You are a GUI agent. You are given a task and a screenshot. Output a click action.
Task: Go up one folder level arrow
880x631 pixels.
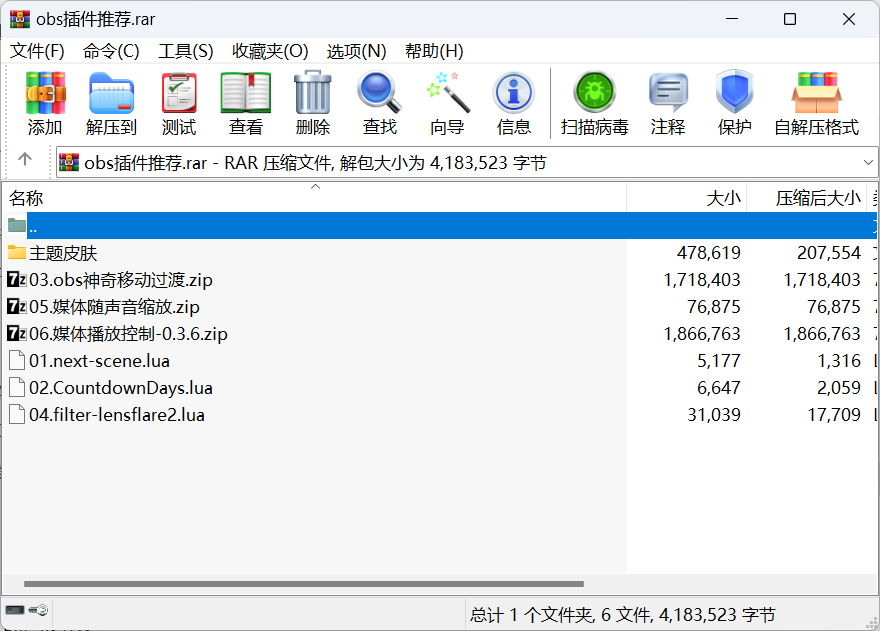click(25, 160)
